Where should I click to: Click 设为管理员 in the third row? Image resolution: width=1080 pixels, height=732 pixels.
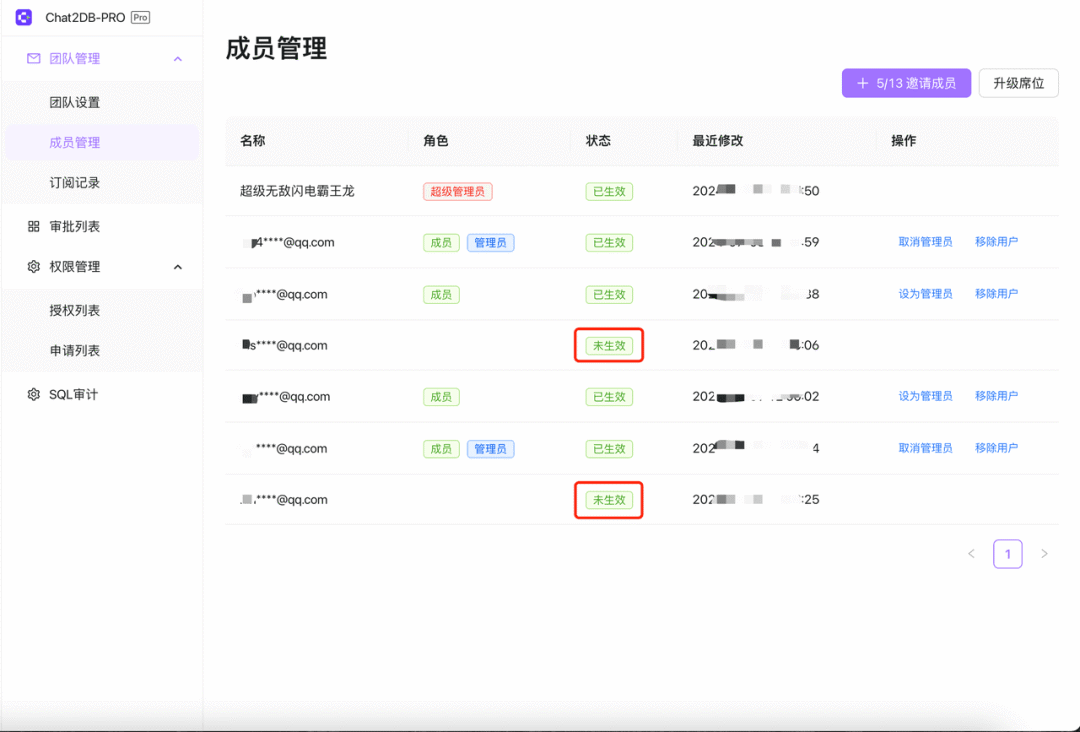pos(925,294)
